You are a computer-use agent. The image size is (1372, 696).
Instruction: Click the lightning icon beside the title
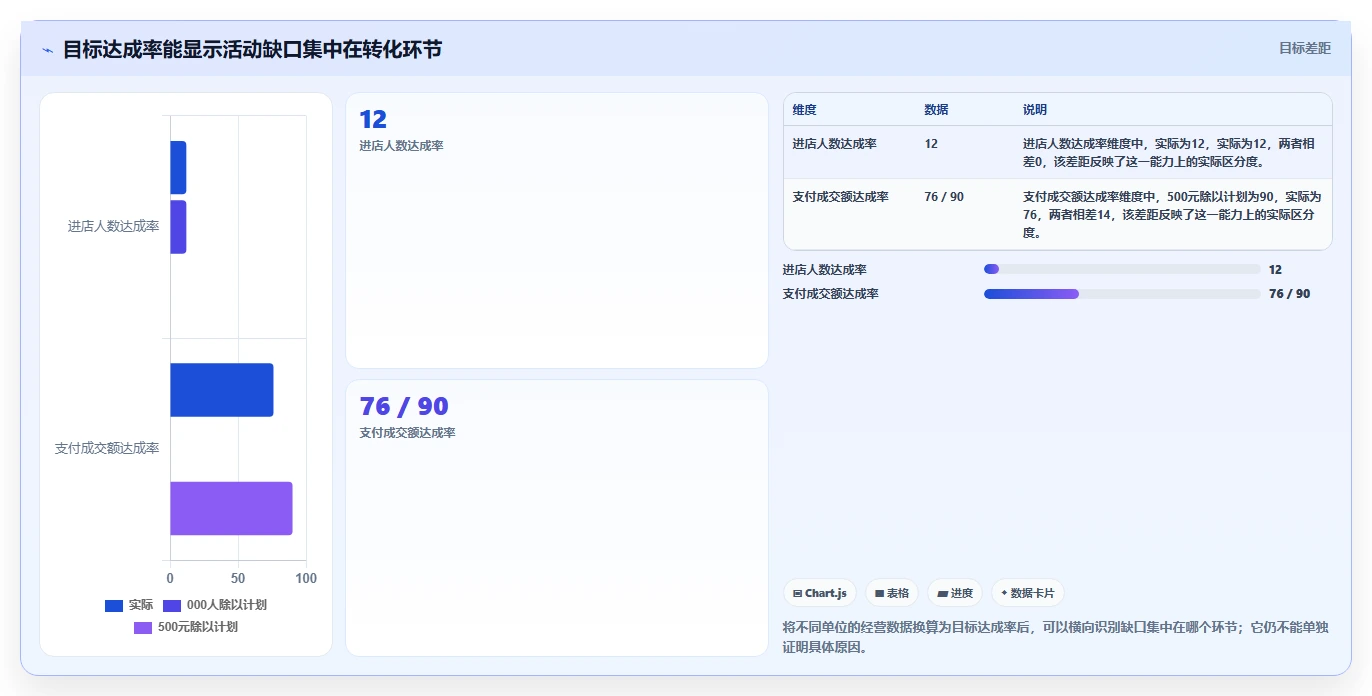pos(47,50)
